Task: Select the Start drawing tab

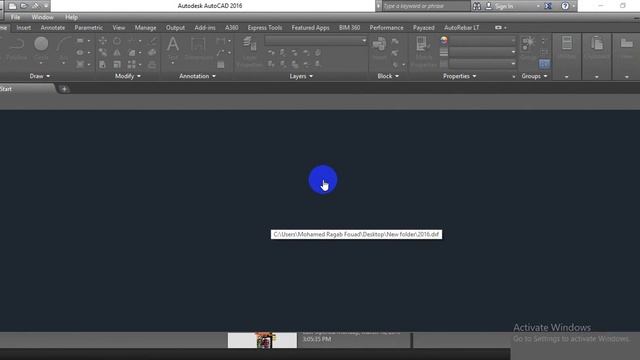Action: (x=27, y=89)
